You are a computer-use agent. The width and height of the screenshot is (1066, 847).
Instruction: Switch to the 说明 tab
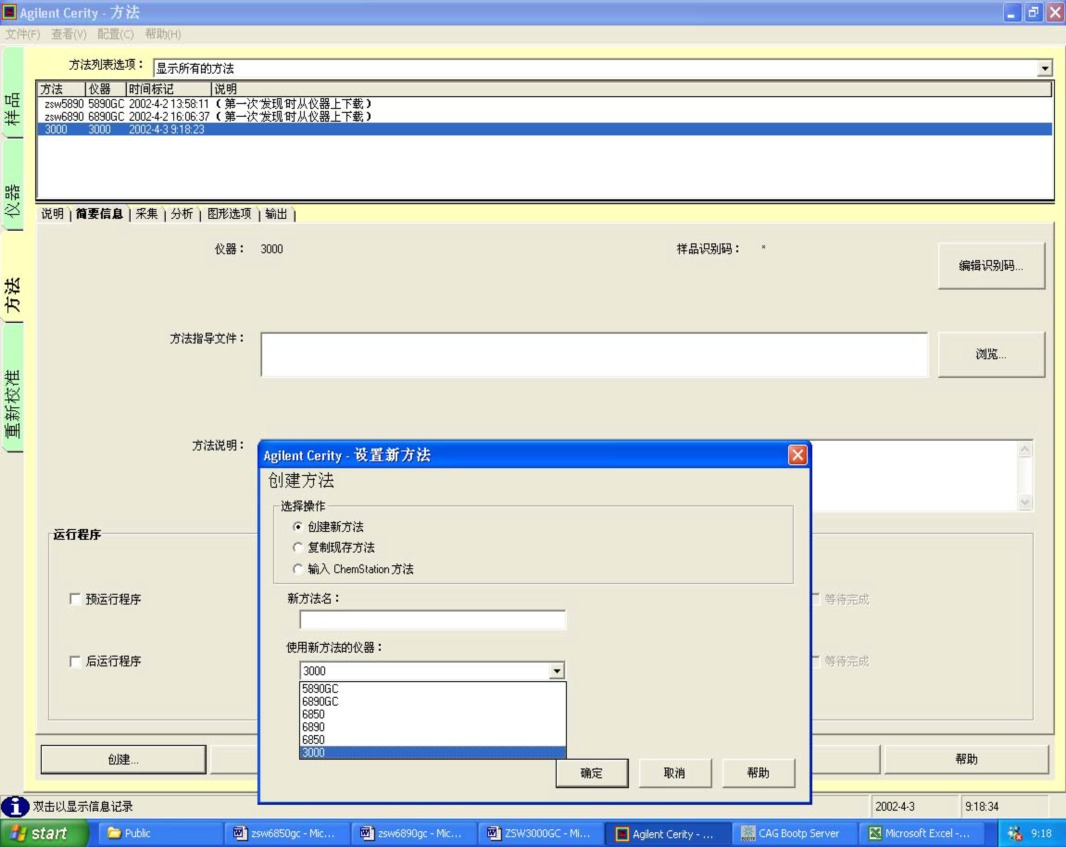pos(52,214)
